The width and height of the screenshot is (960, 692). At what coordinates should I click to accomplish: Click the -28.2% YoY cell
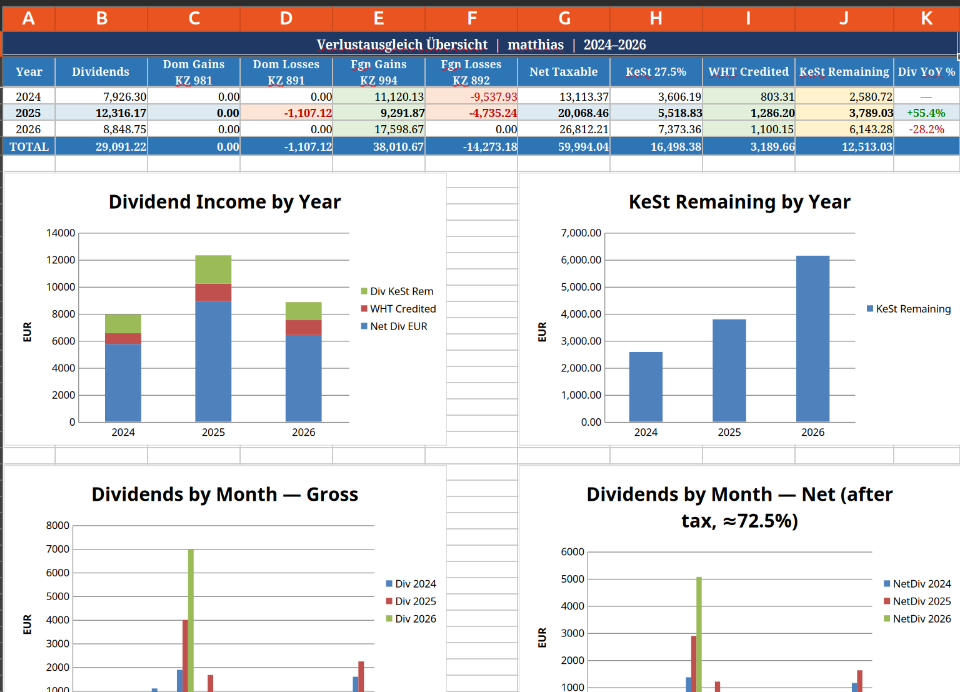[926, 129]
